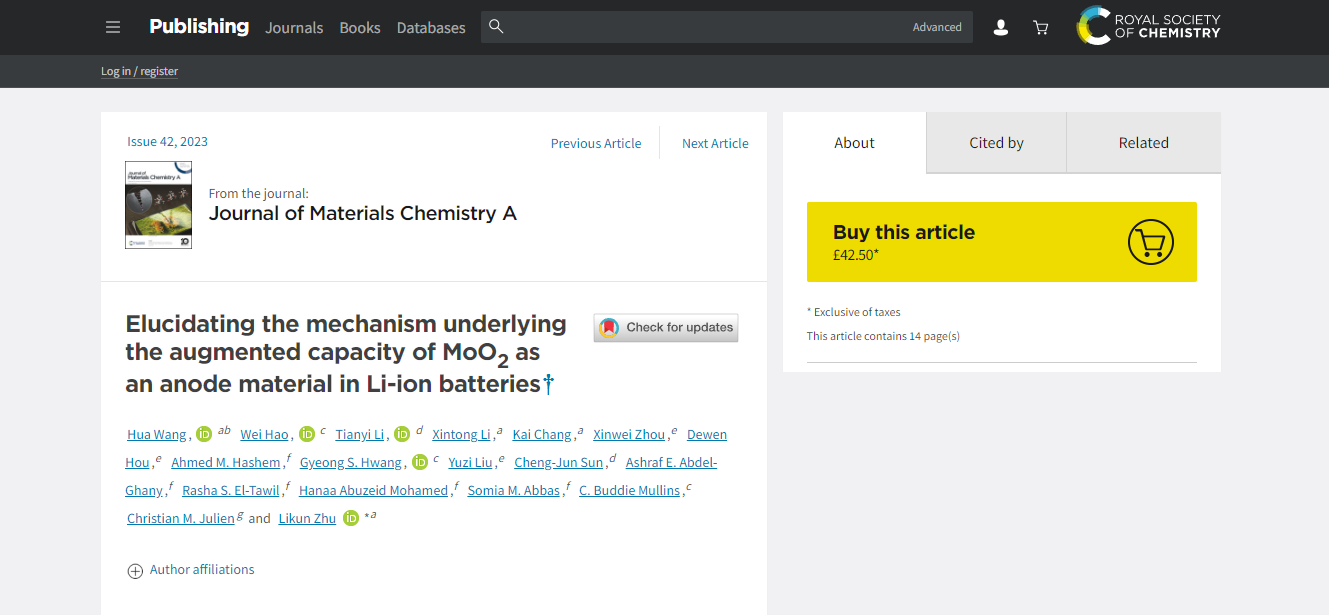Go to Previous Article

pyautogui.click(x=596, y=143)
